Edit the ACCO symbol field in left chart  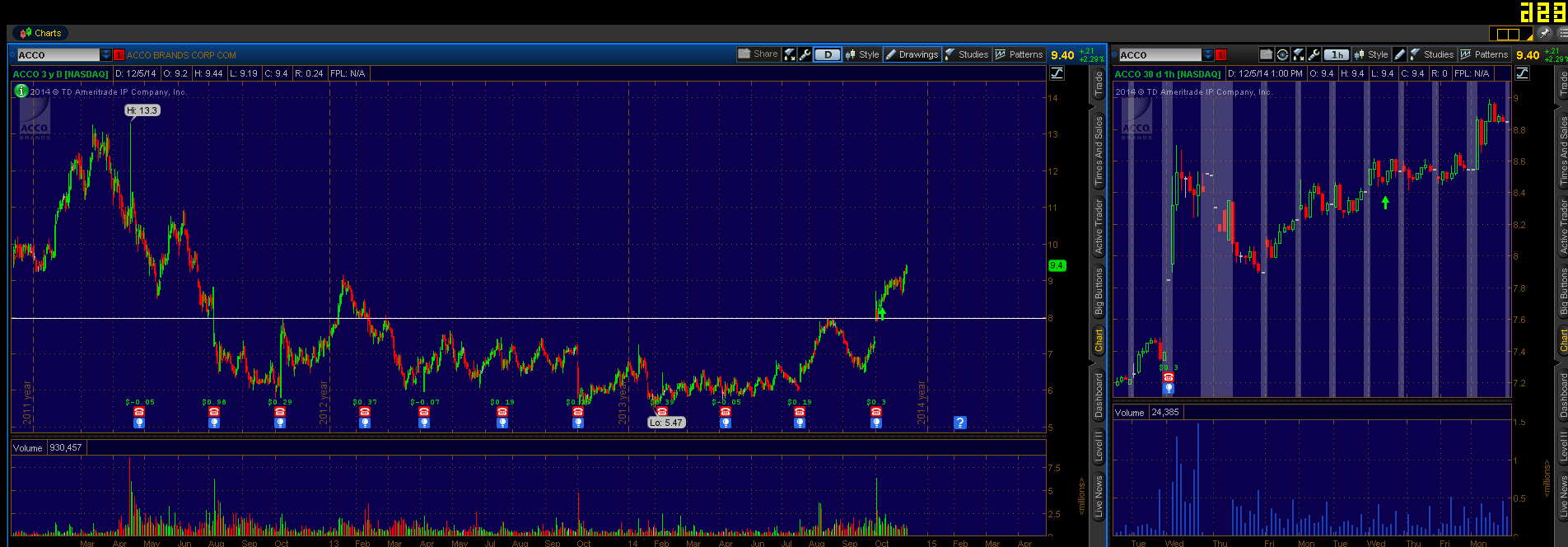coord(58,55)
